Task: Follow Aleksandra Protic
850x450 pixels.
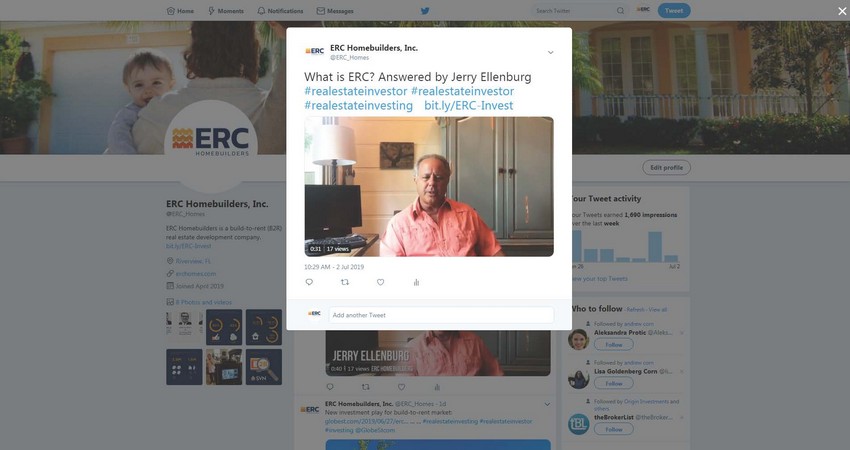Action: [x=614, y=345]
